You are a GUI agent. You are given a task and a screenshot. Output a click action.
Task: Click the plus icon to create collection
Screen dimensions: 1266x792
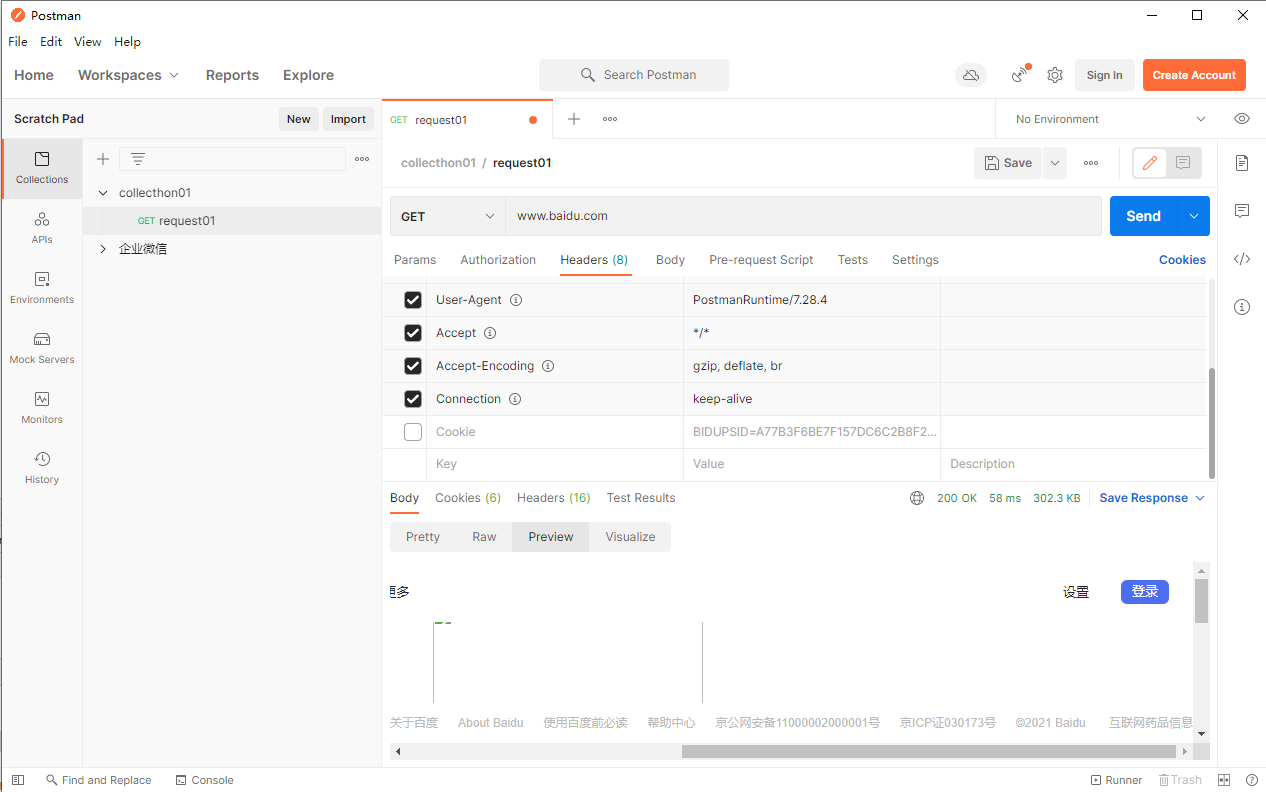102,159
